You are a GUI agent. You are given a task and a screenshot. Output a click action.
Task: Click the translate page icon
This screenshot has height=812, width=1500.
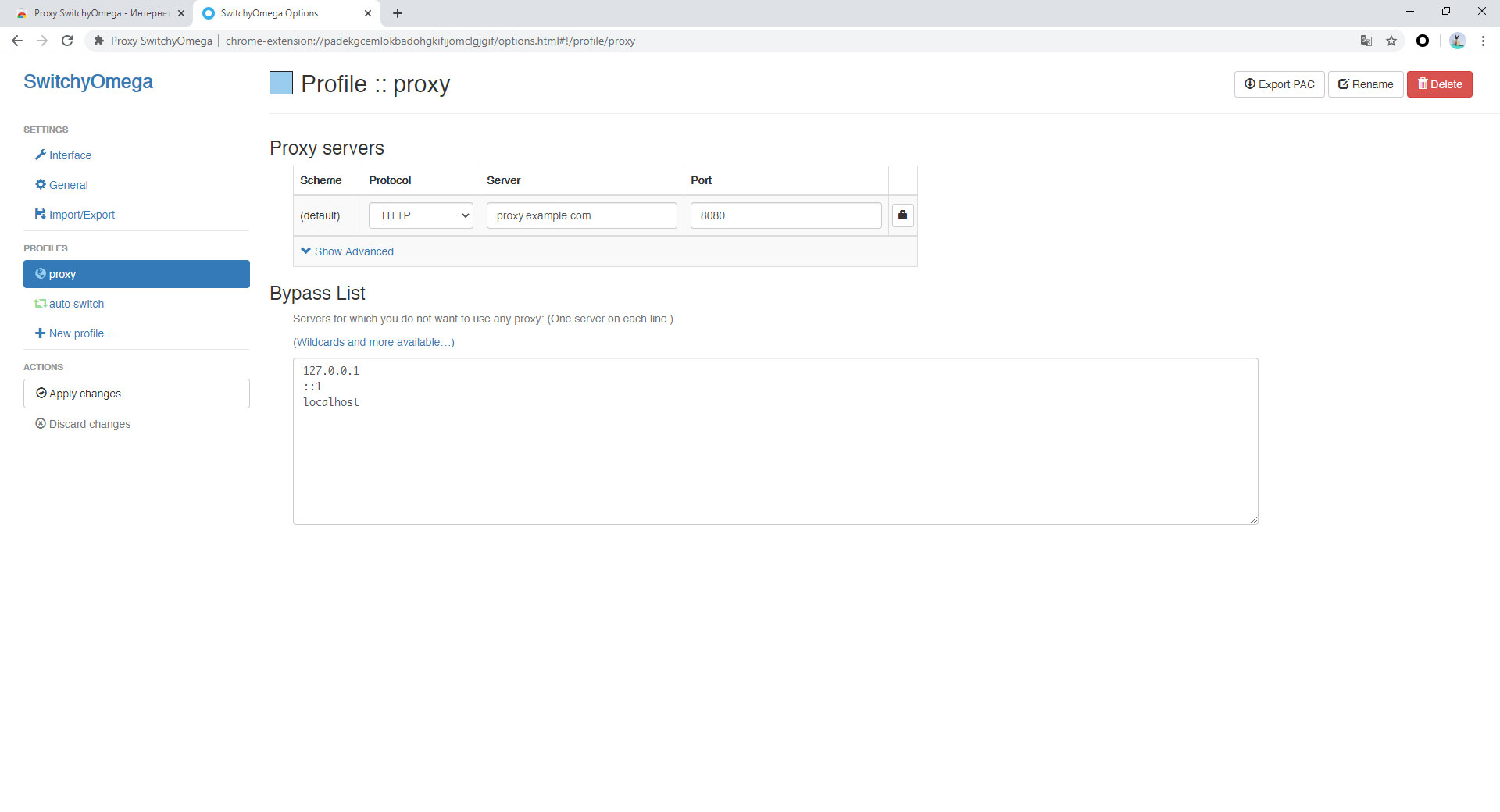[x=1366, y=41]
